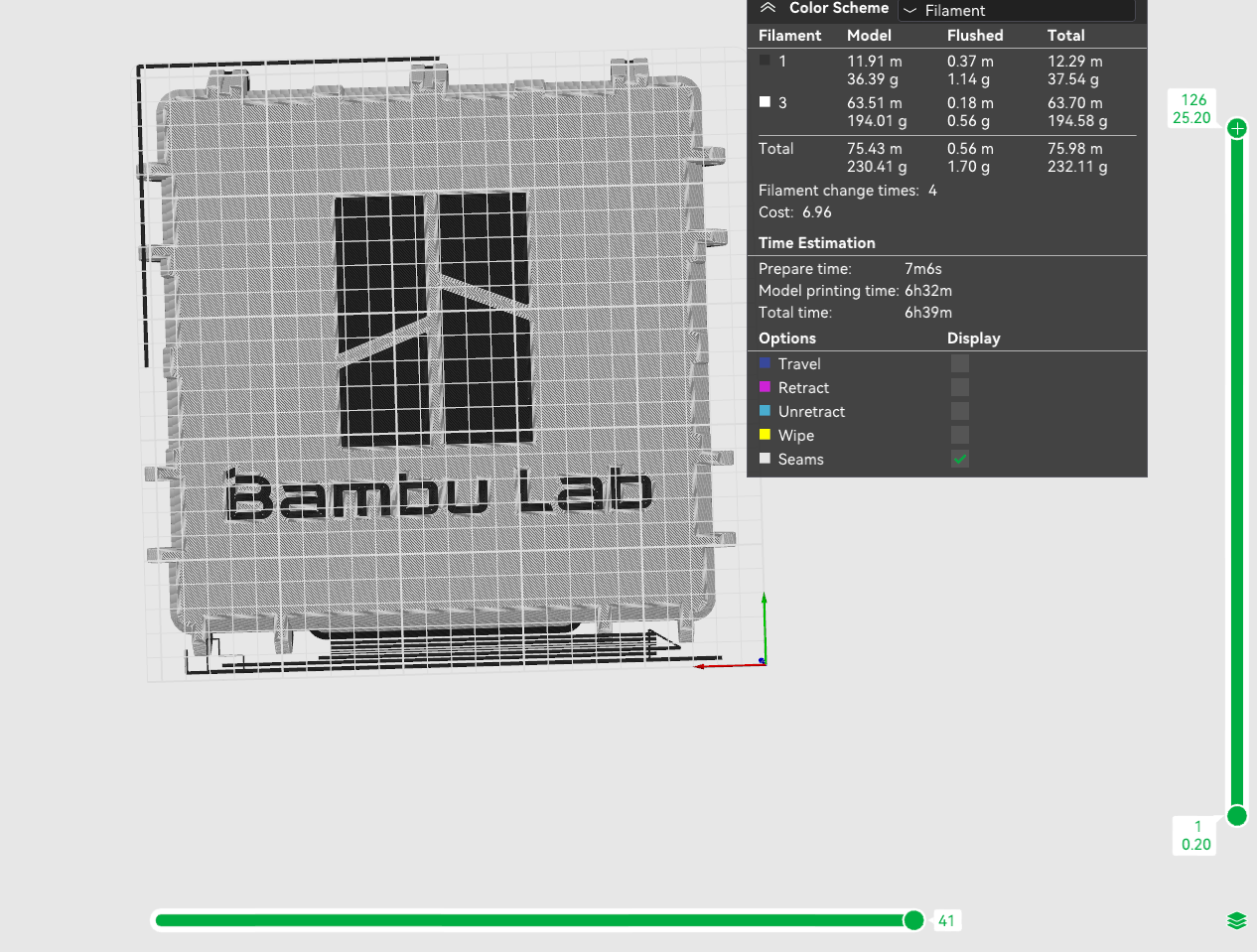Click the Wipe yellow color swatch

coord(765,435)
